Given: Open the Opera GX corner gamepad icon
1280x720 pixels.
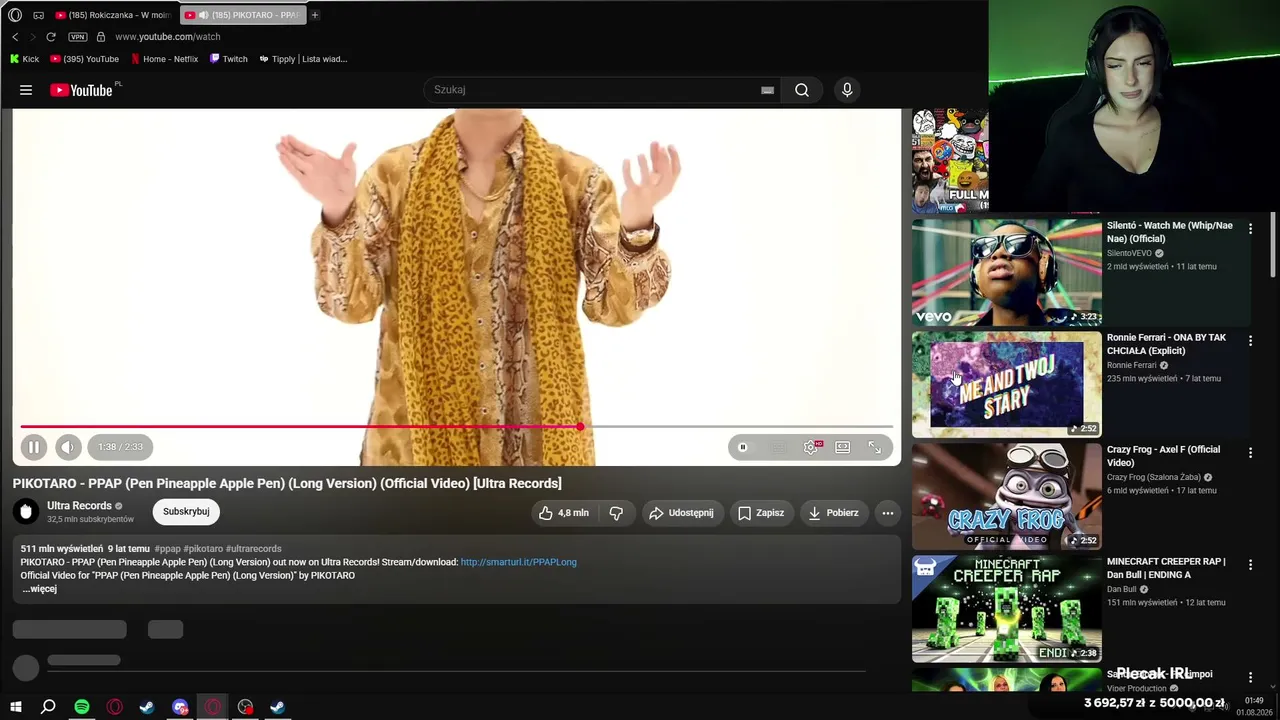Looking at the screenshot, I should (x=38, y=15).
